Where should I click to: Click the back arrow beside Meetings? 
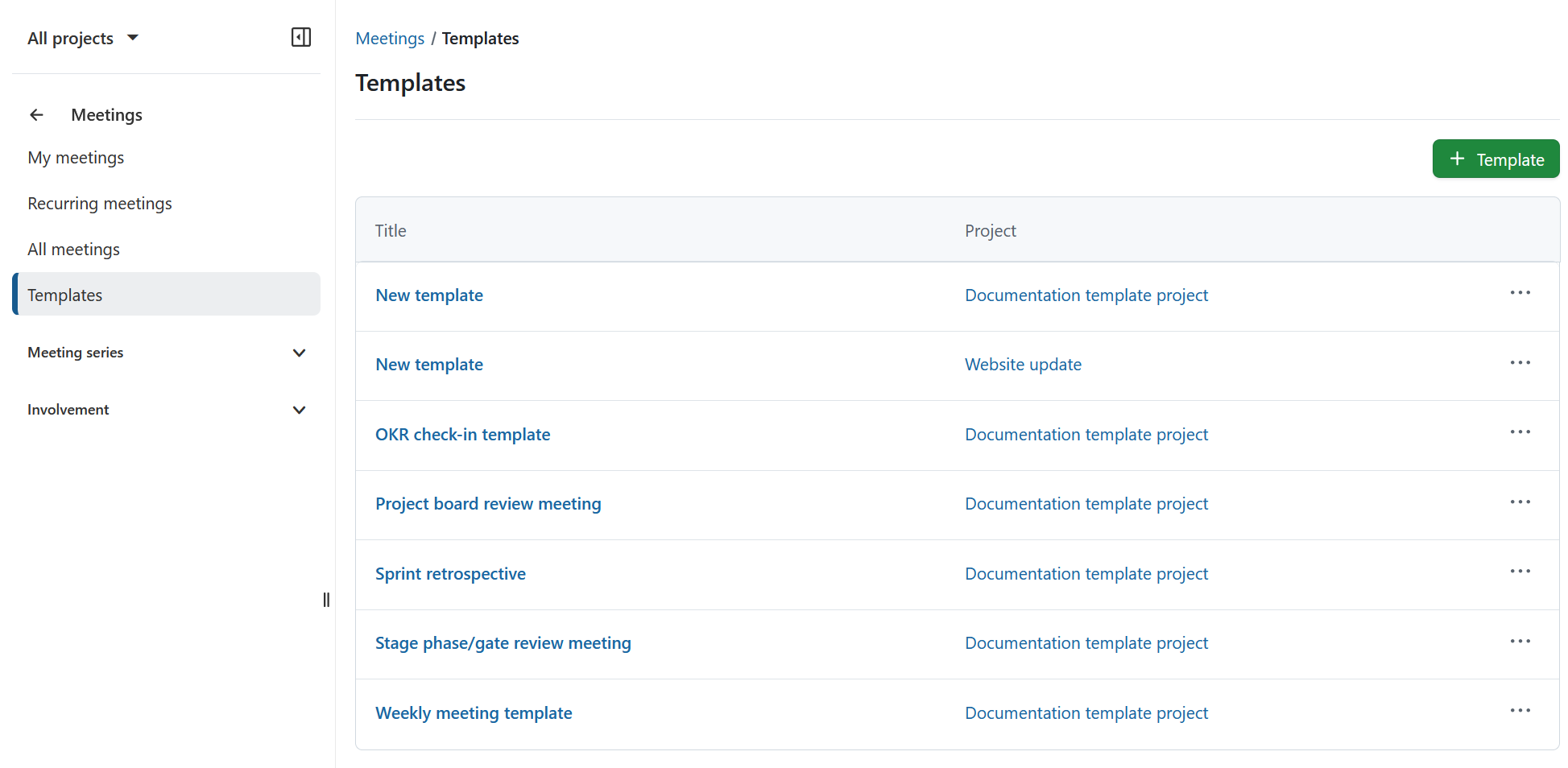[x=36, y=114]
